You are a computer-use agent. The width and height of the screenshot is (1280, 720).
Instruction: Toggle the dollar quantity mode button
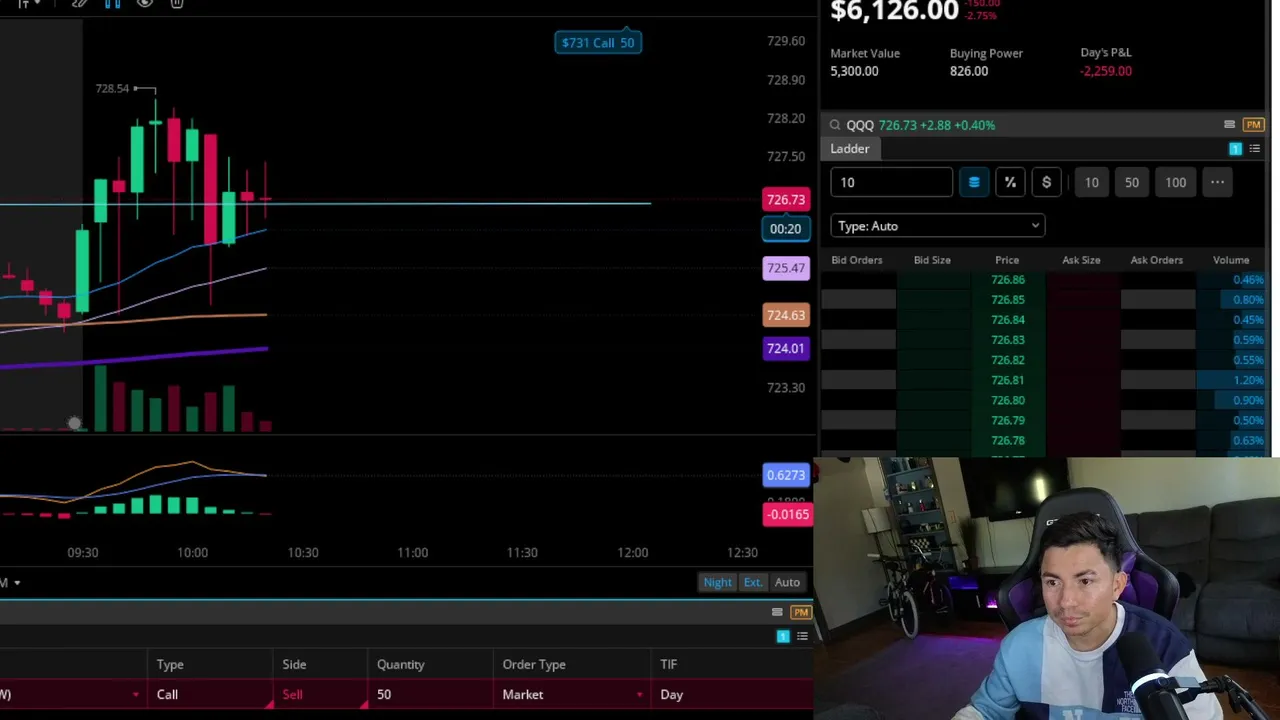[x=1046, y=182]
